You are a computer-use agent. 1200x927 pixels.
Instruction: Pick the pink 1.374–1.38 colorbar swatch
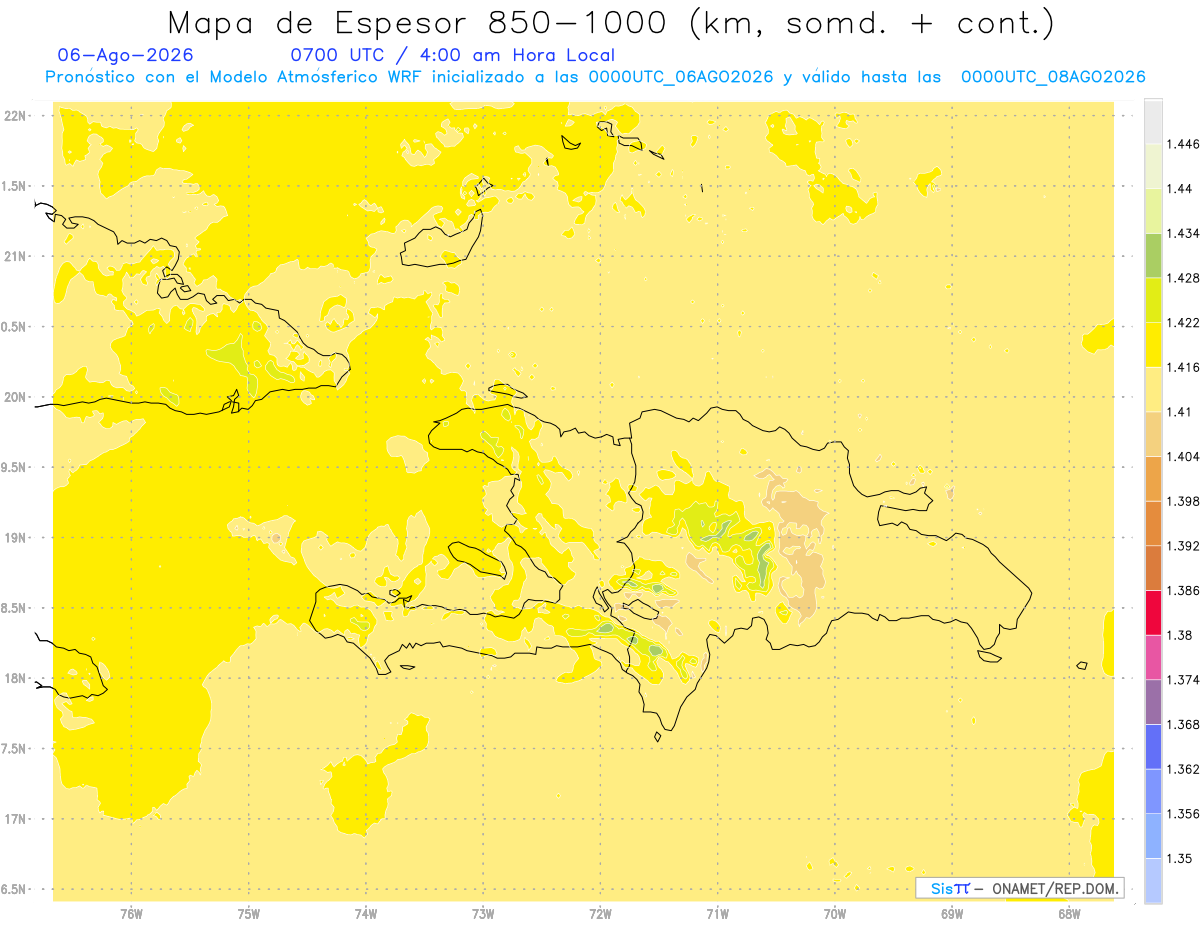1153,657
